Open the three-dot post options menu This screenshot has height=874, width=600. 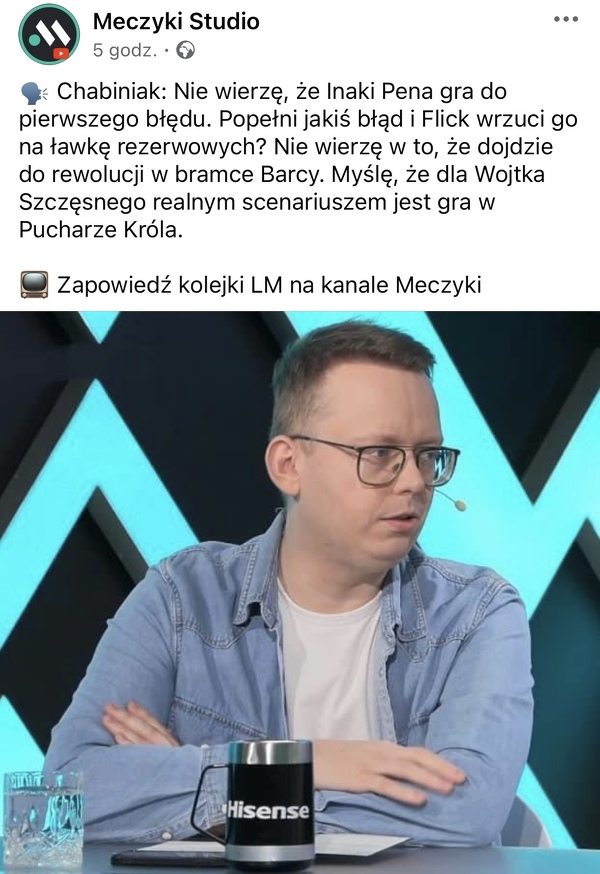pyautogui.click(x=565, y=20)
